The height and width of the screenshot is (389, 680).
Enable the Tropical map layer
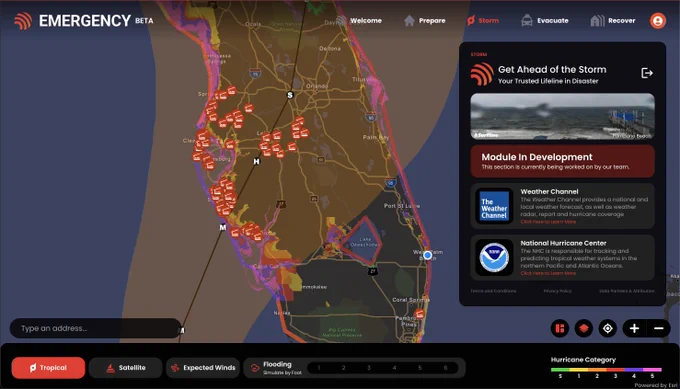click(x=48, y=368)
